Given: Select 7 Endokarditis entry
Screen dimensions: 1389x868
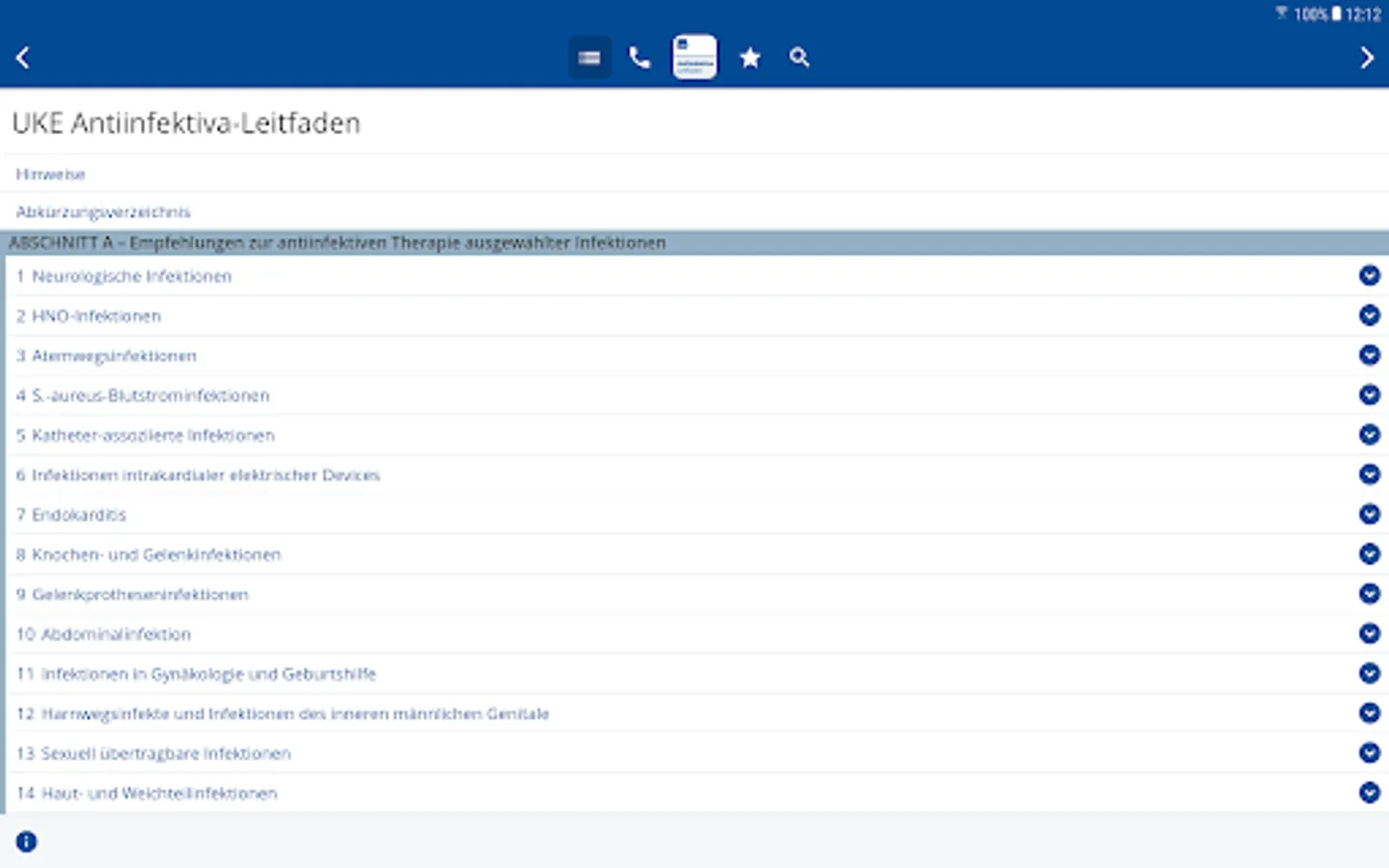Looking at the screenshot, I should [71, 515].
